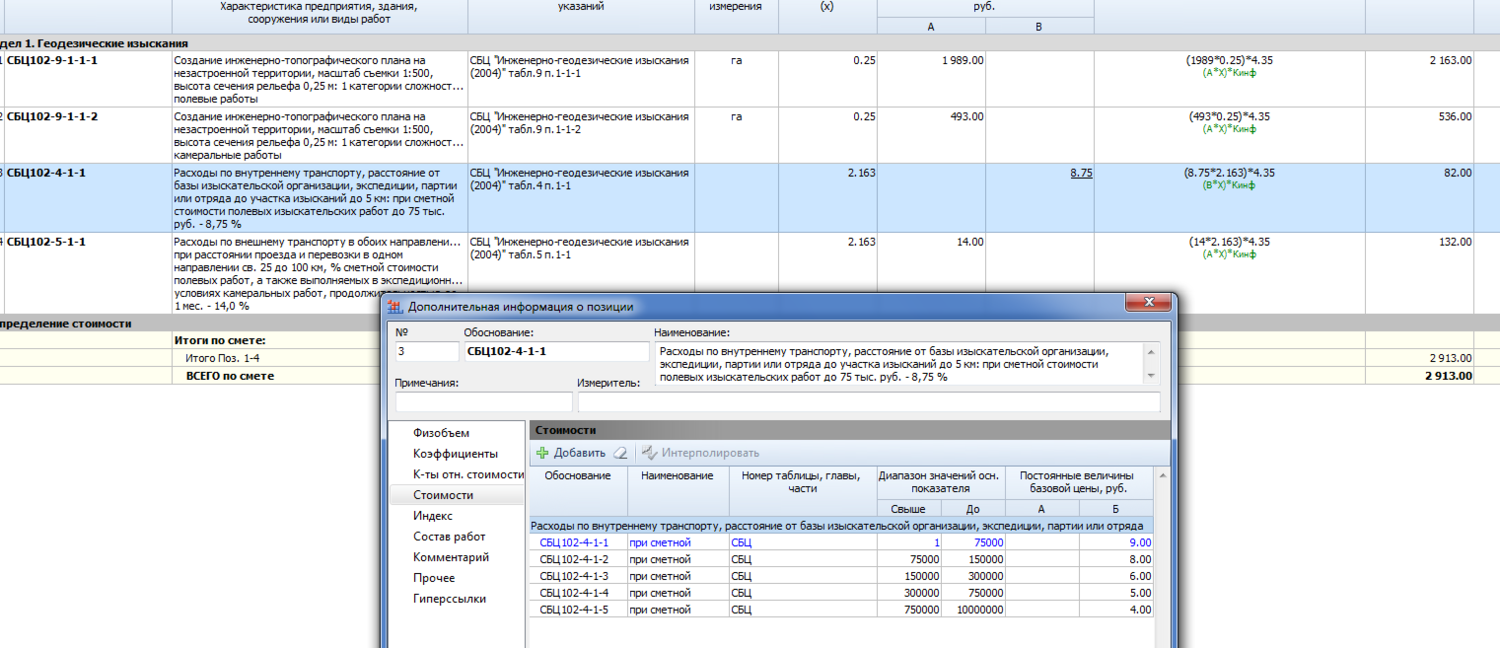The height and width of the screenshot is (648, 1500).
Task: Go to the Состав работ section
Action: [449, 537]
